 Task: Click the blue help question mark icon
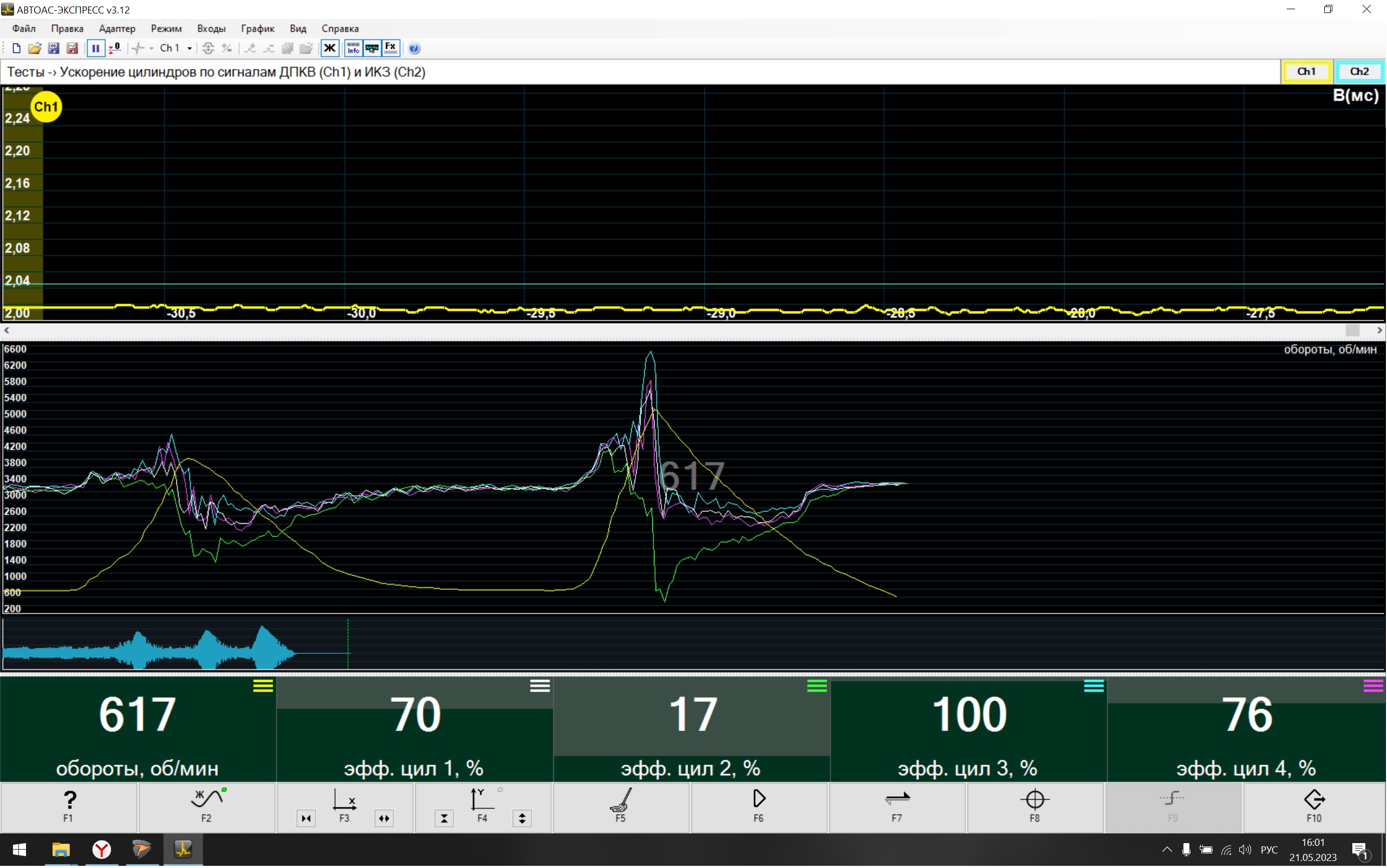pyautogui.click(x=414, y=48)
